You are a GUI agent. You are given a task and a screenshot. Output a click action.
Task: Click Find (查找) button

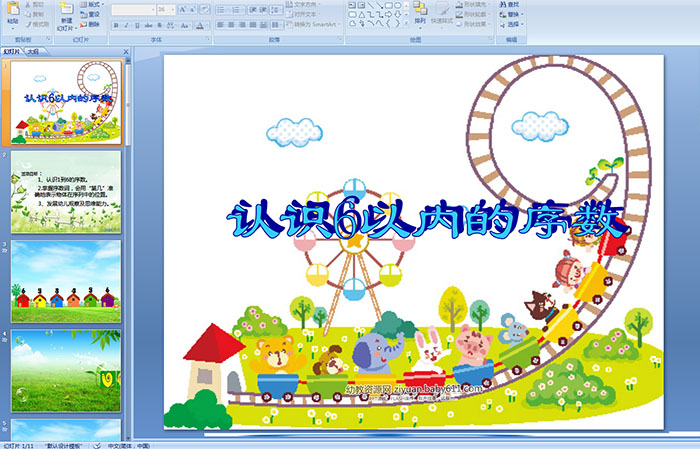click(x=509, y=4)
